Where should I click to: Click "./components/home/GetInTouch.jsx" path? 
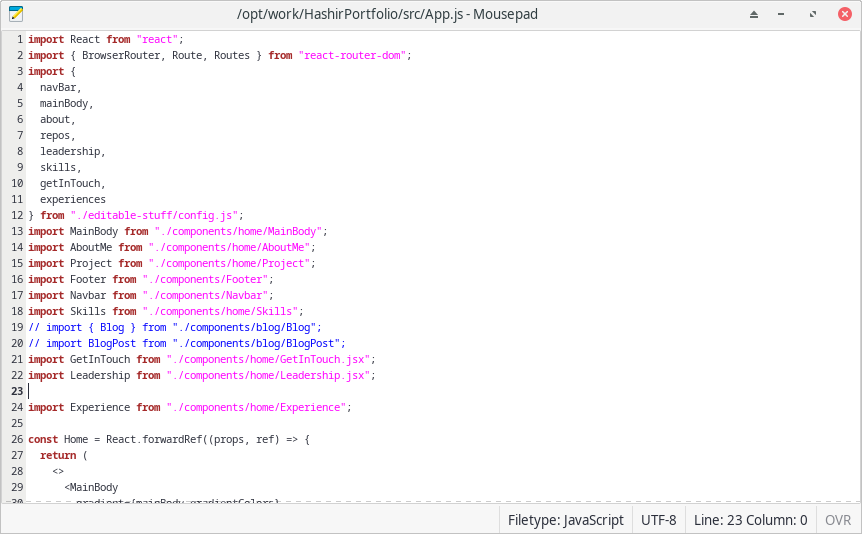point(268,359)
